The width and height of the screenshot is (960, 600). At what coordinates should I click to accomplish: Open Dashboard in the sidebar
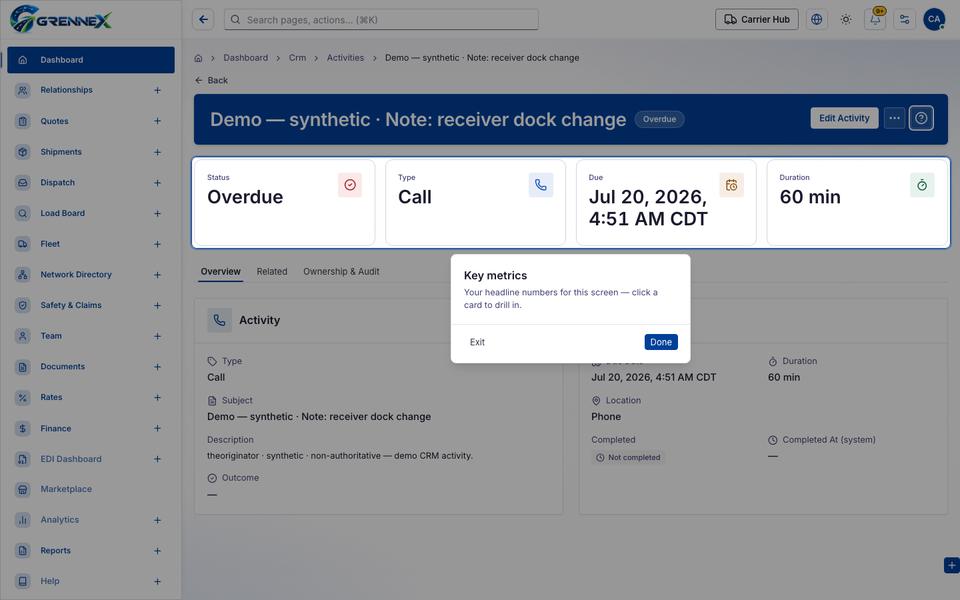point(91,60)
